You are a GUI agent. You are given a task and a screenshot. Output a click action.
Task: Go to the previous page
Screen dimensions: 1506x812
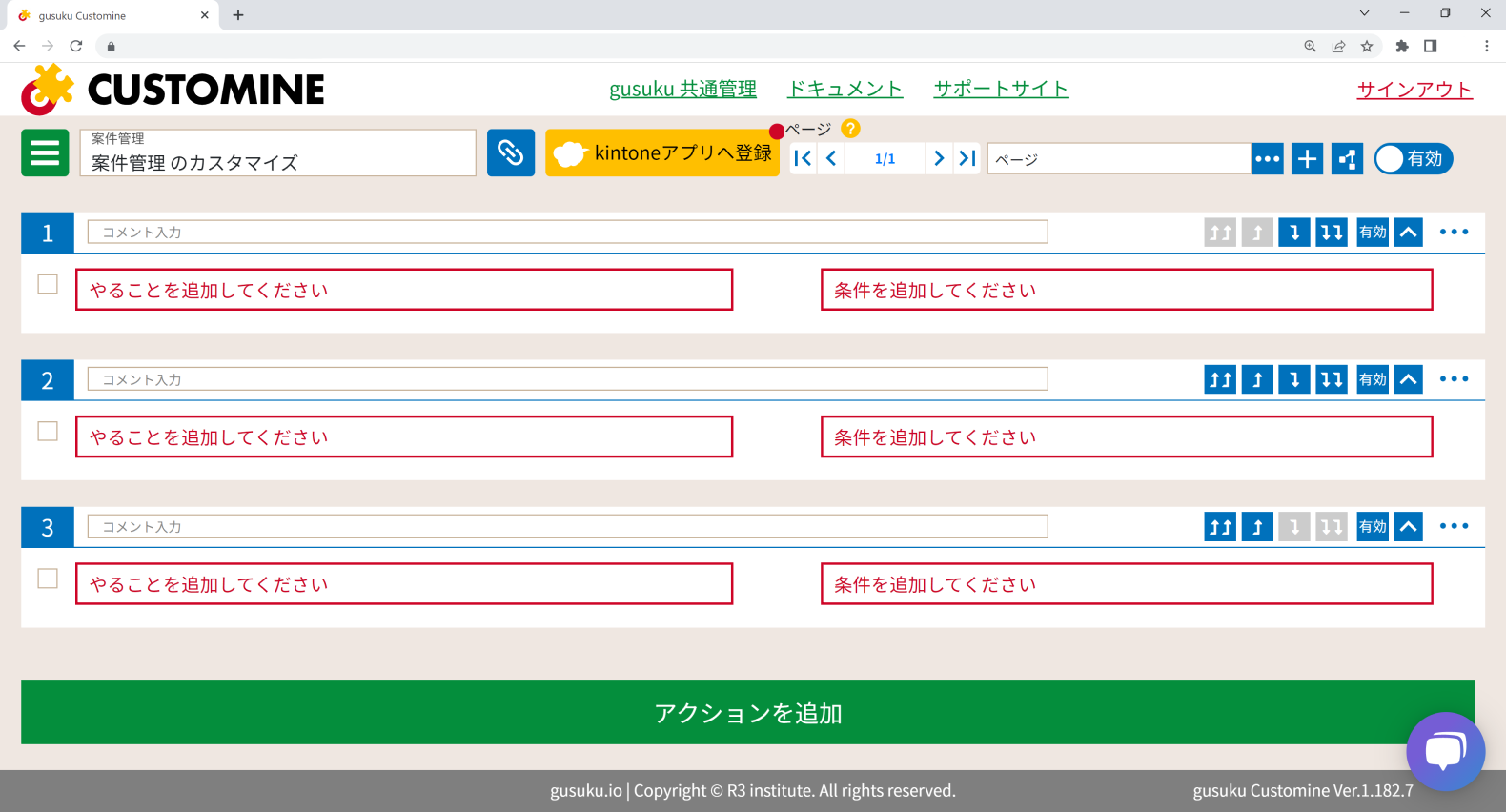pyautogui.click(x=831, y=158)
